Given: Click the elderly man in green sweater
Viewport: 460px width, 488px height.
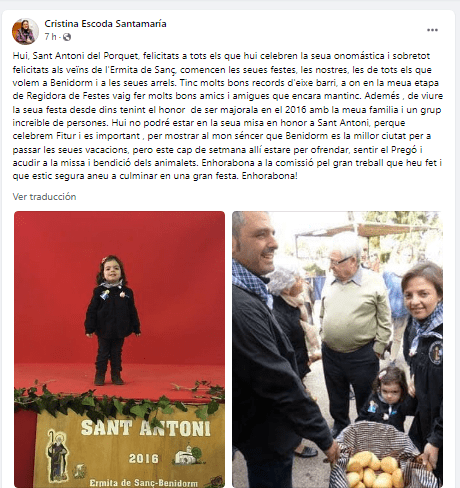Looking at the screenshot, I should tap(353, 330).
